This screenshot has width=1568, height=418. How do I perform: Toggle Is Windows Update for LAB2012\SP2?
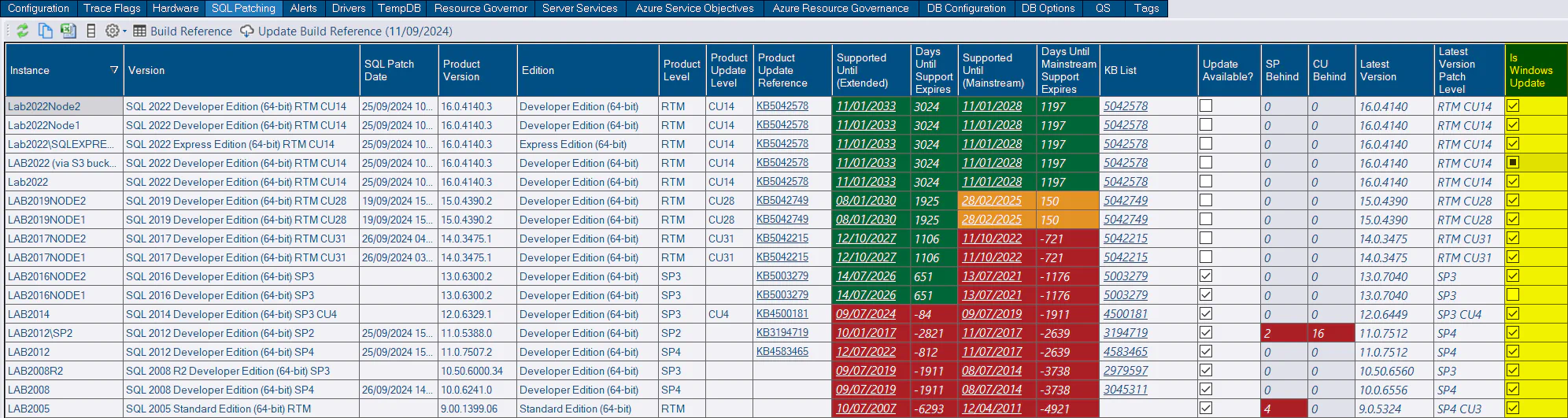click(1513, 332)
